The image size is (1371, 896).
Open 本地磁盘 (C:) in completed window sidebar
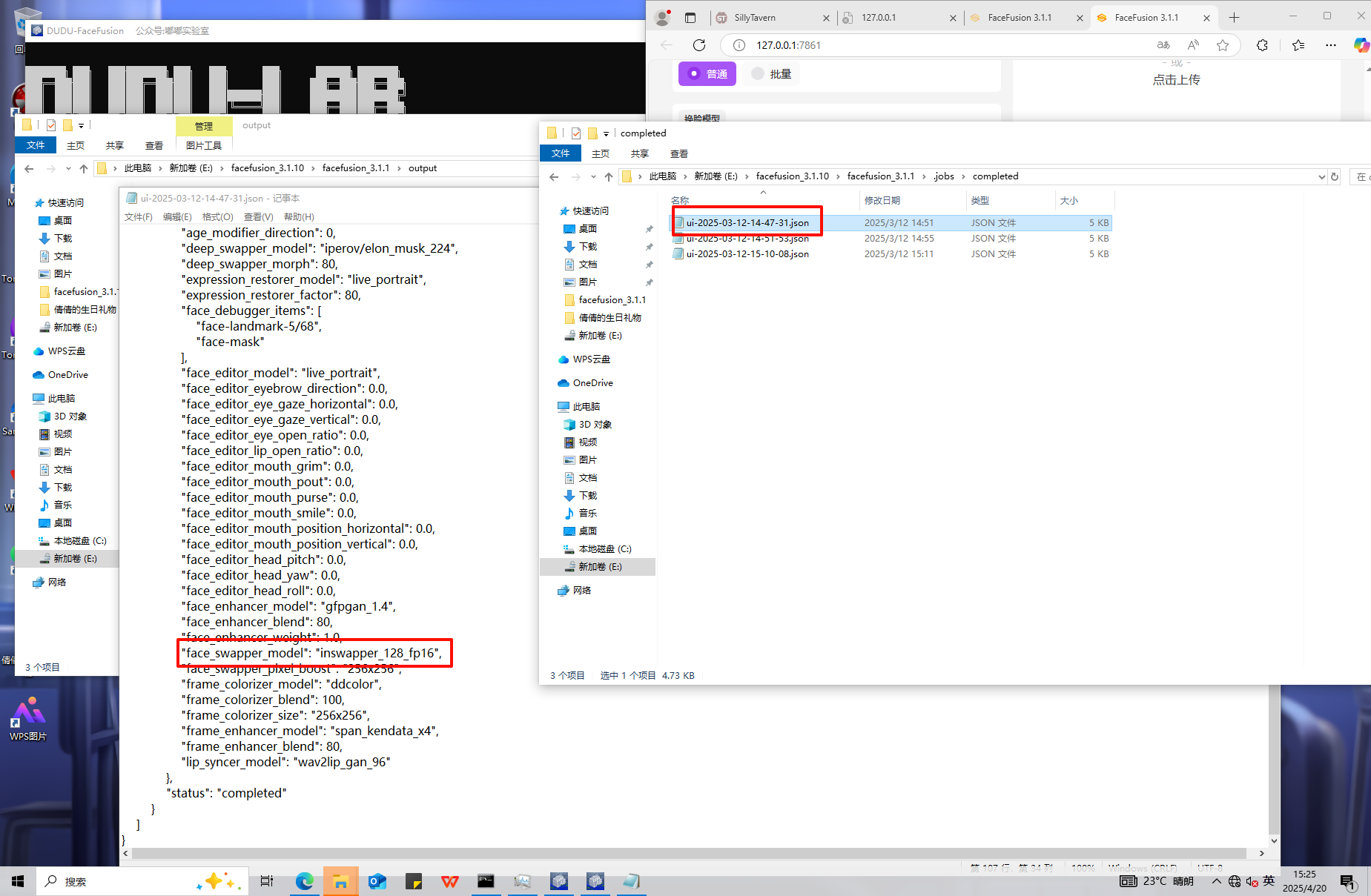click(x=604, y=549)
